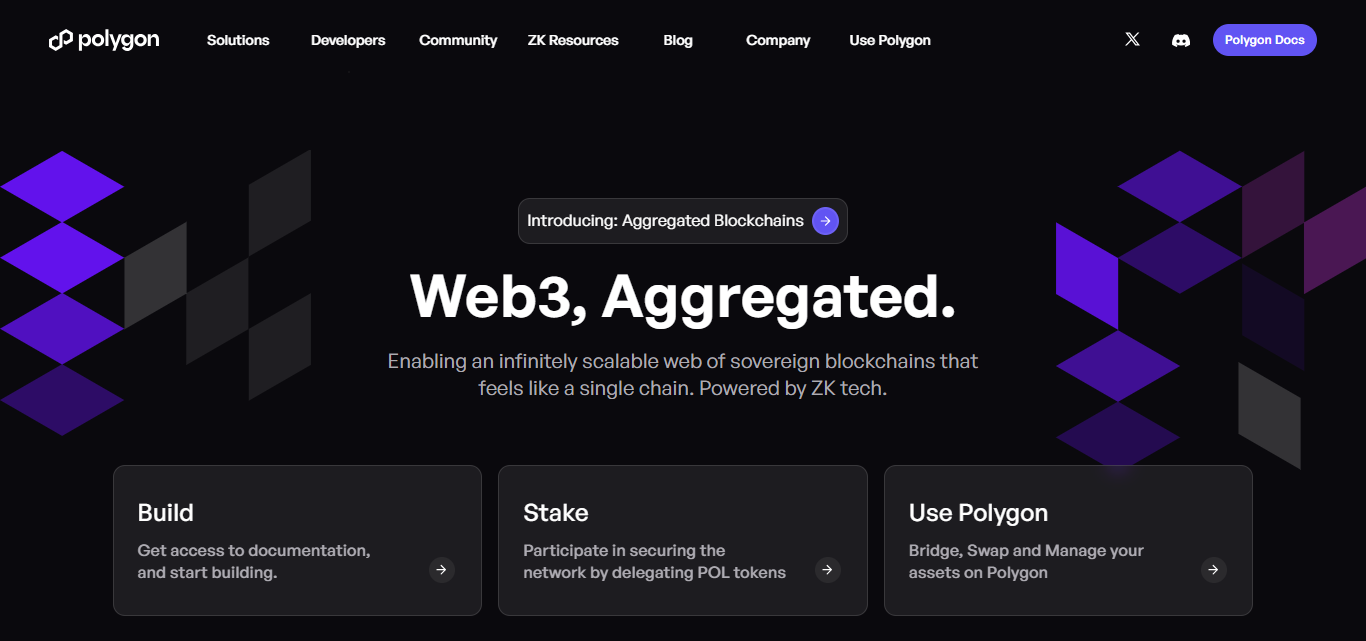
Task: Open the ZK Resources menu
Action: tap(573, 40)
